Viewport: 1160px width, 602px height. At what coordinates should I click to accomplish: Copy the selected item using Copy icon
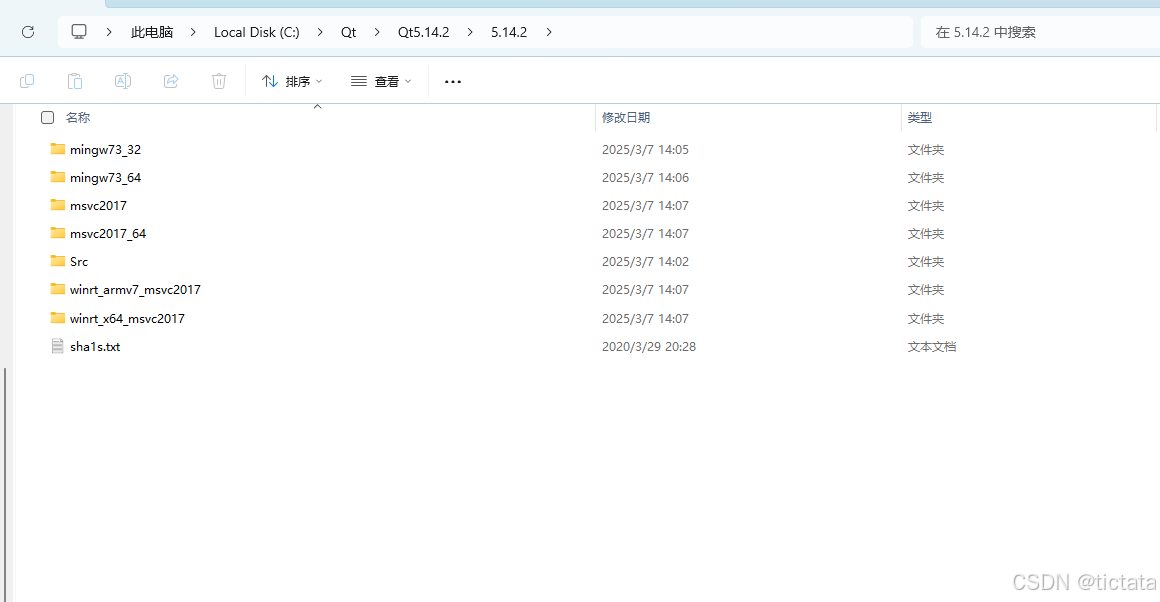click(27, 81)
